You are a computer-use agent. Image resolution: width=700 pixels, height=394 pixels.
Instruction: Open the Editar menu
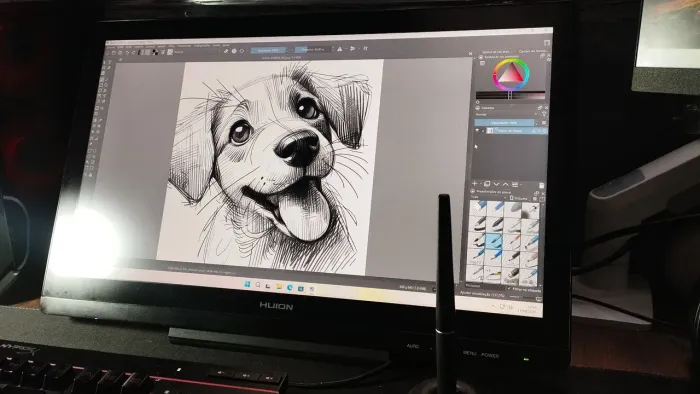coord(120,47)
